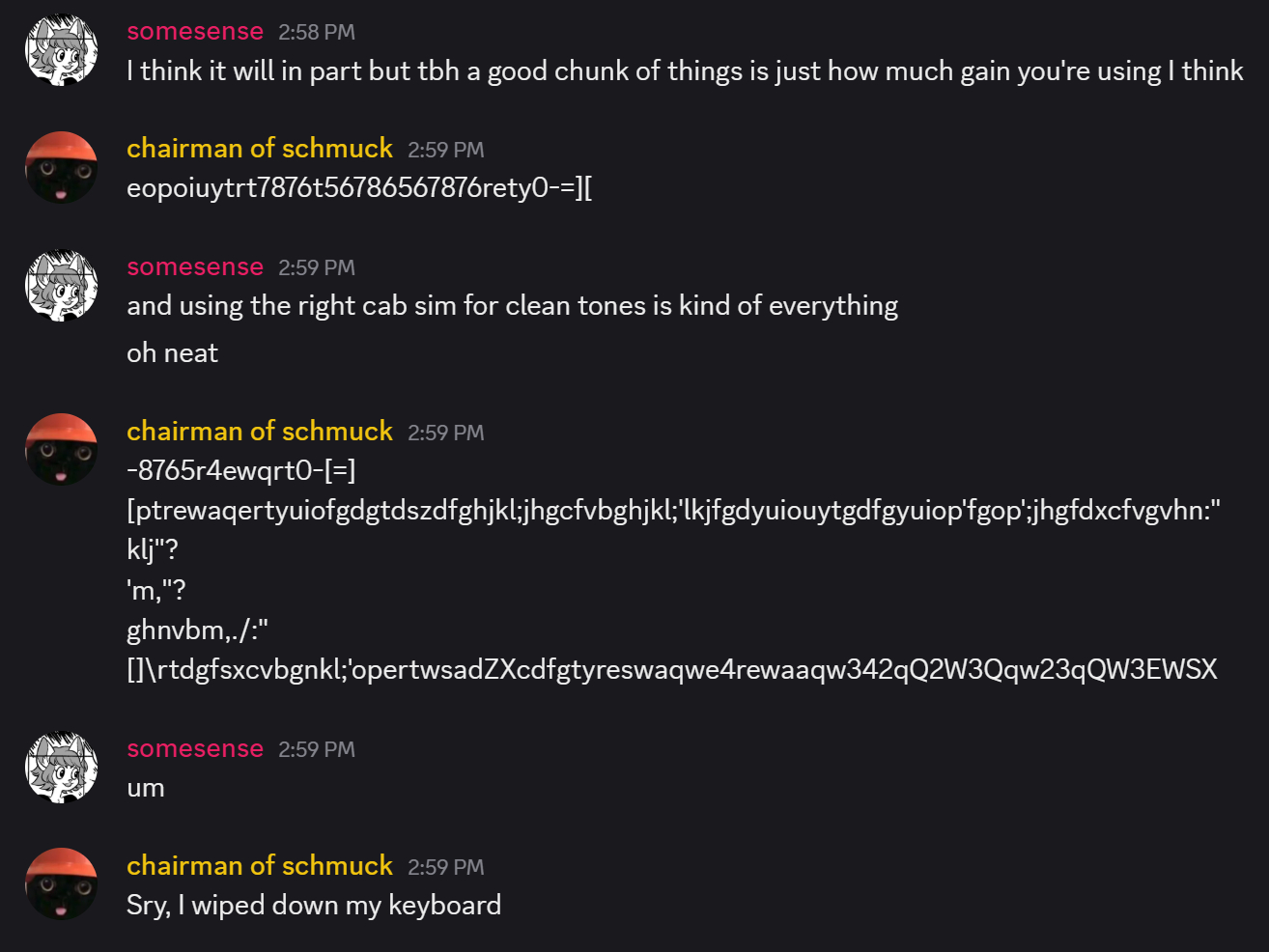Click chairman of schmuck name above 'Sry' message

pos(260,866)
